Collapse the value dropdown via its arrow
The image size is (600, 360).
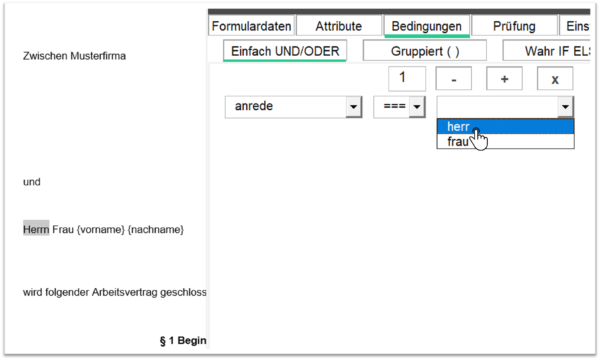[x=565, y=107]
